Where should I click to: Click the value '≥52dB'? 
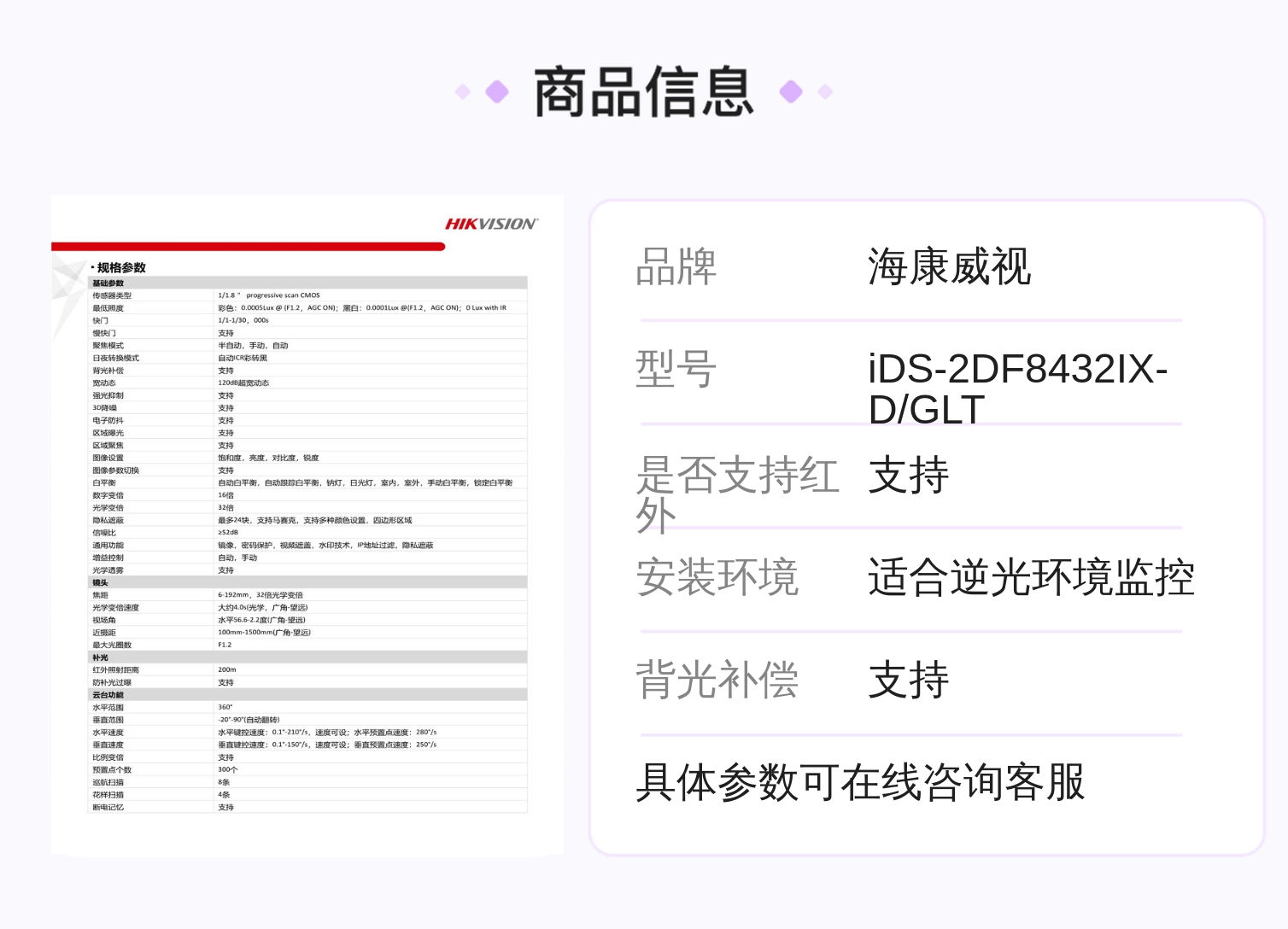228,533
